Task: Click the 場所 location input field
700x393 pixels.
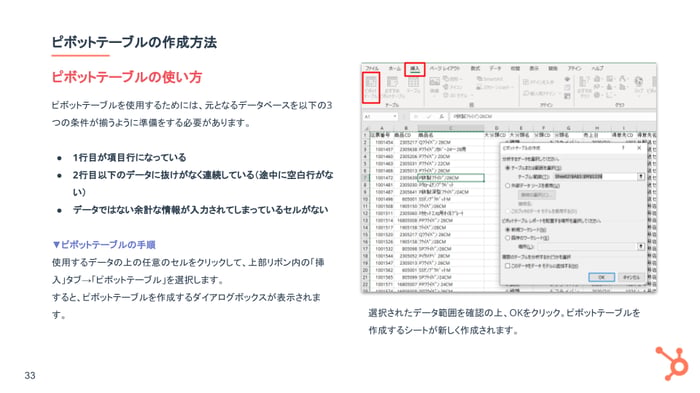Action: click(x=587, y=246)
